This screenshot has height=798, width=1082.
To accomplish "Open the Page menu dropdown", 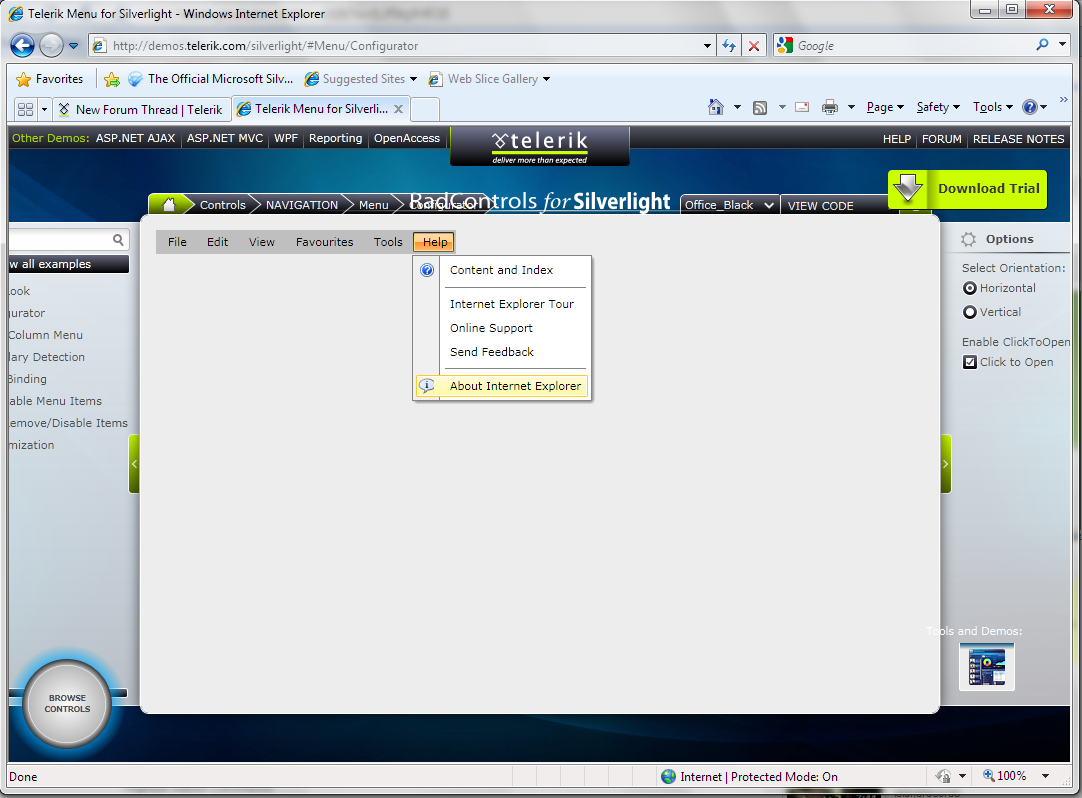I will (885, 107).
